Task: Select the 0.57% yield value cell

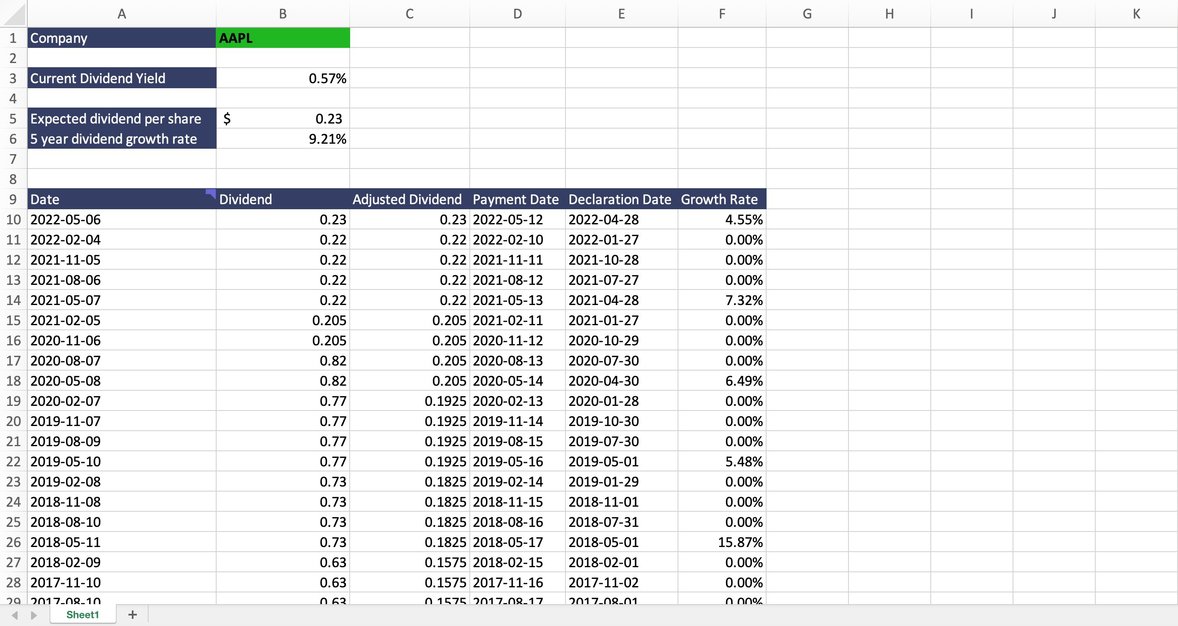Action: 283,77
